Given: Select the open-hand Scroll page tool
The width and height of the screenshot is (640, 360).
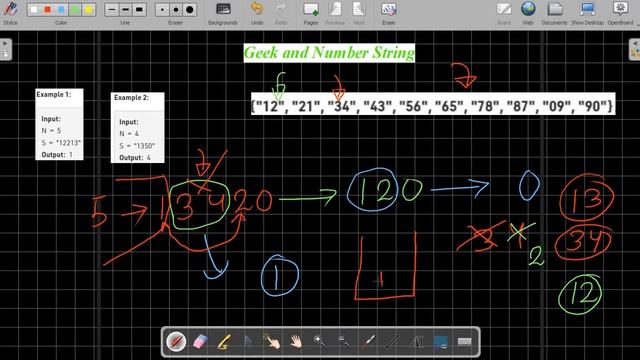Looking at the screenshot, I should click(x=296, y=342).
